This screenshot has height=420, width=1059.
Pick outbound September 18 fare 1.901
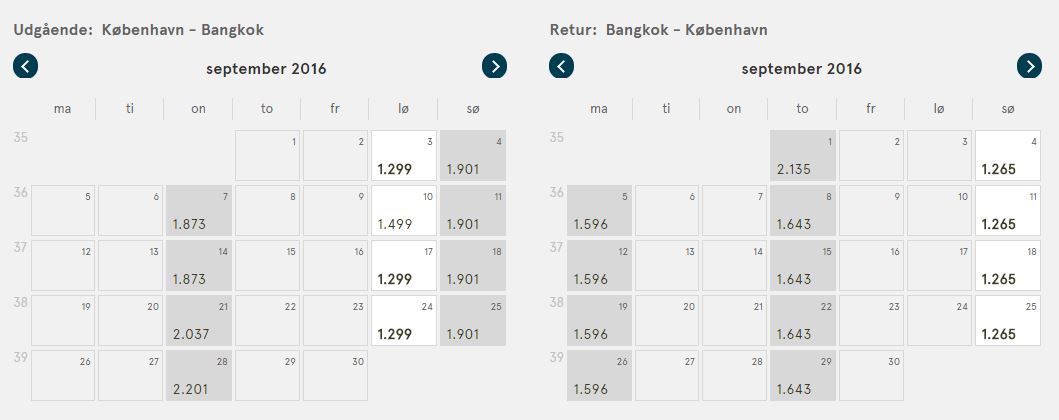472,266
